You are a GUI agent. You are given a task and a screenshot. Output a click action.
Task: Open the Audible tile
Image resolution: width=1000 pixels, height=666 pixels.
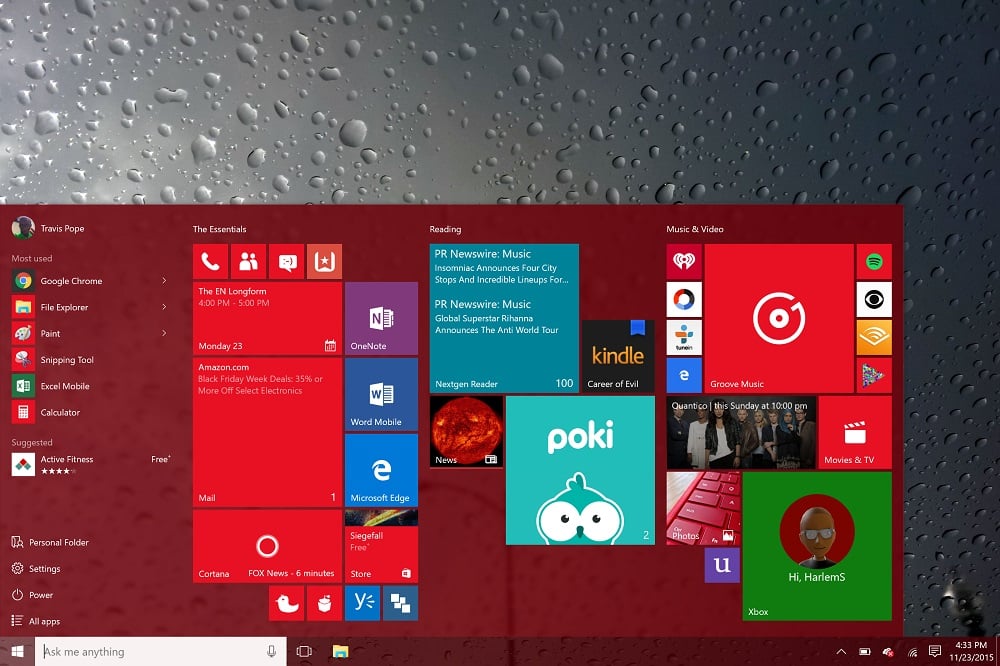[874, 337]
